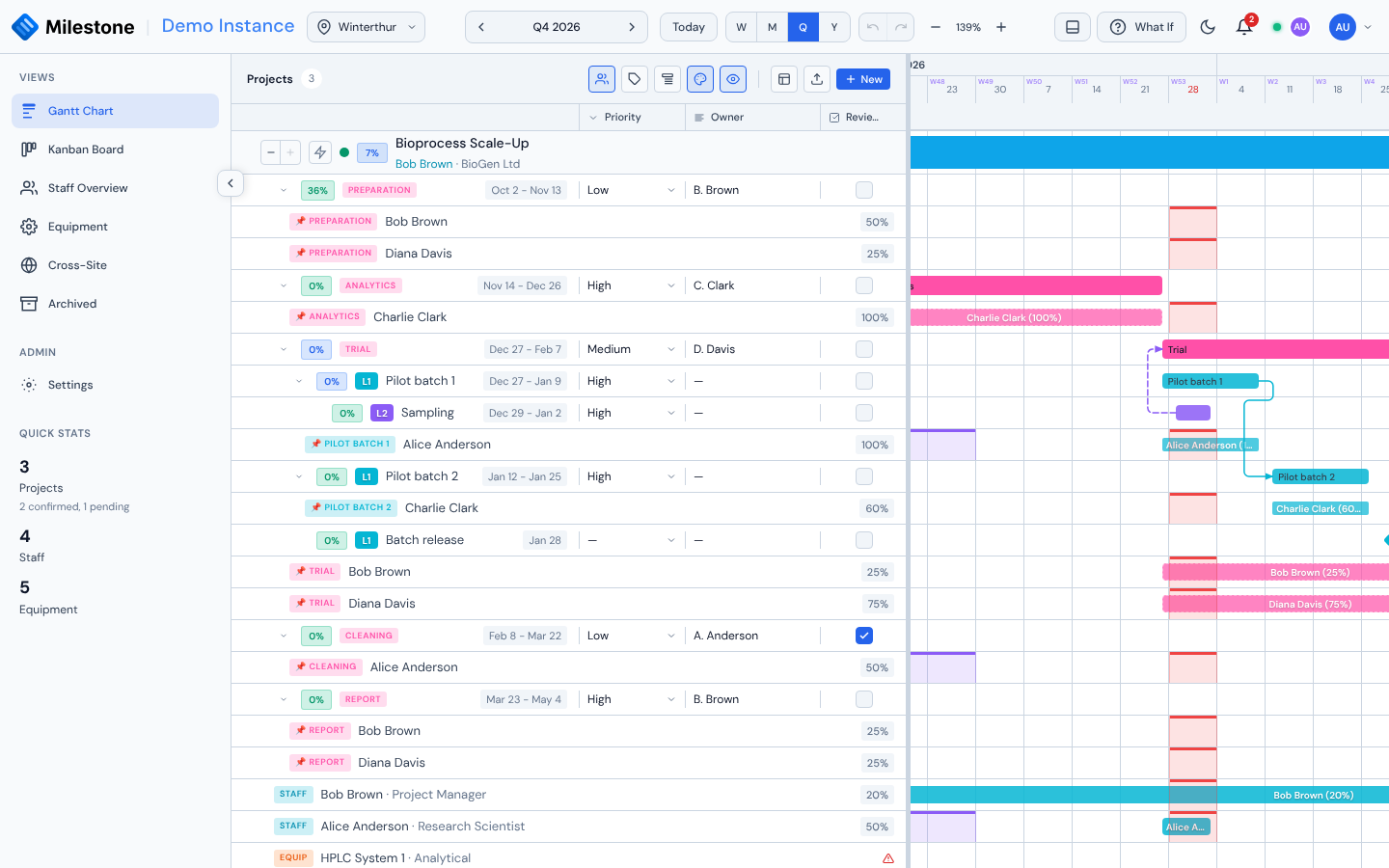Click the Bob Brown link under the project title

coord(423,164)
